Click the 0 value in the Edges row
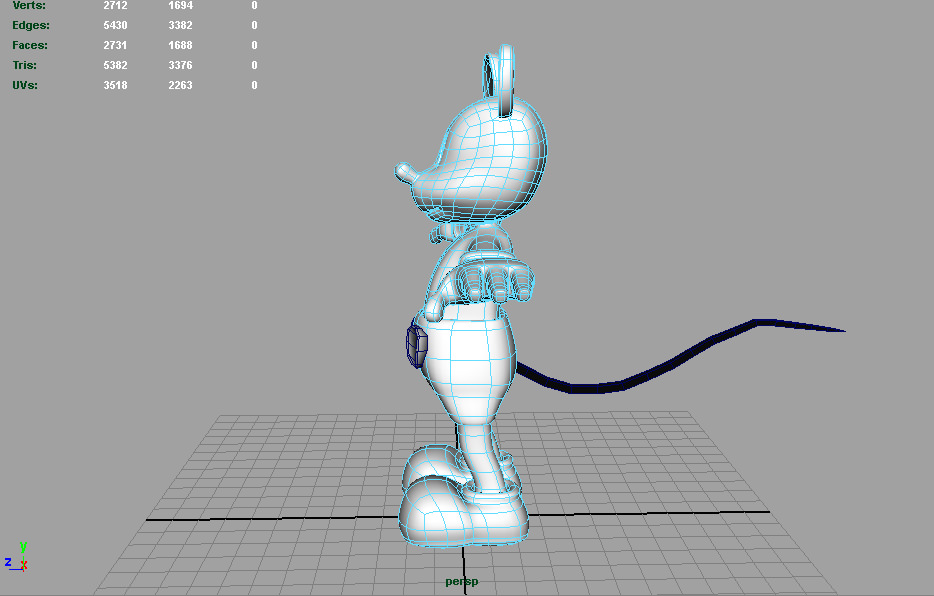The width and height of the screenshot is (934, 596). tap(254, 25)
